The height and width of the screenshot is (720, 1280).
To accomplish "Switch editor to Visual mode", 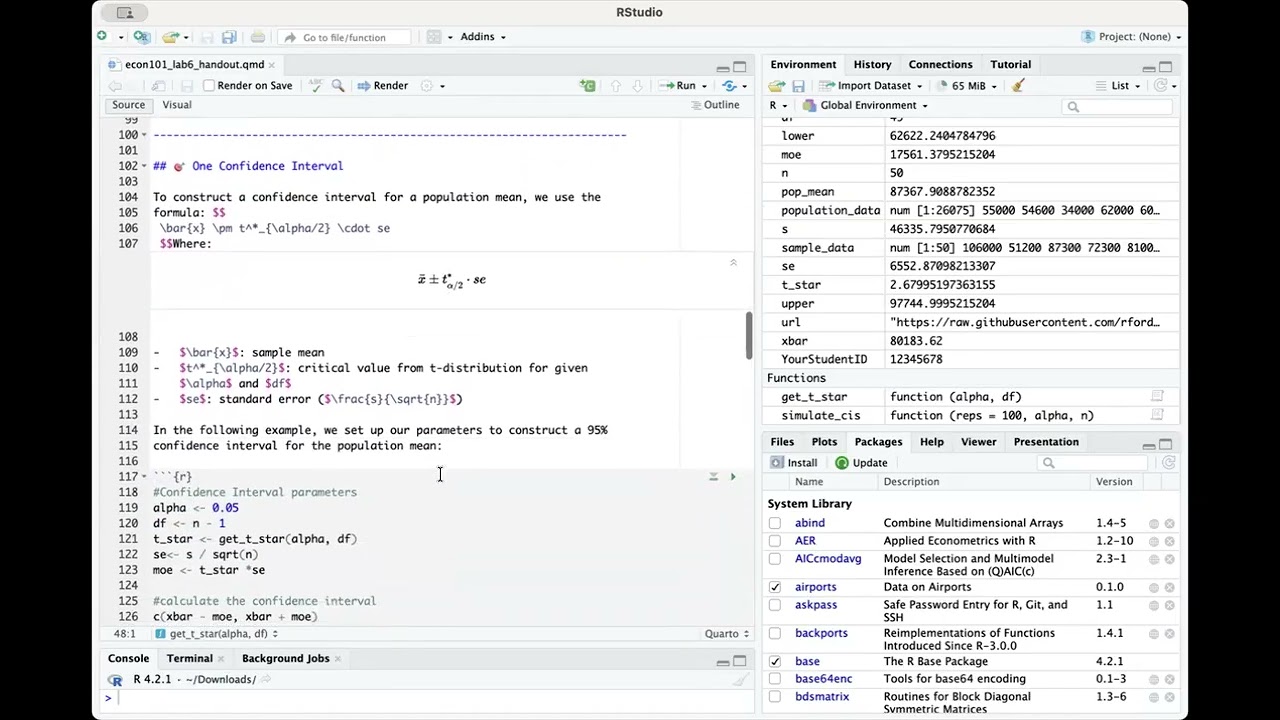I will click(177, 105).
